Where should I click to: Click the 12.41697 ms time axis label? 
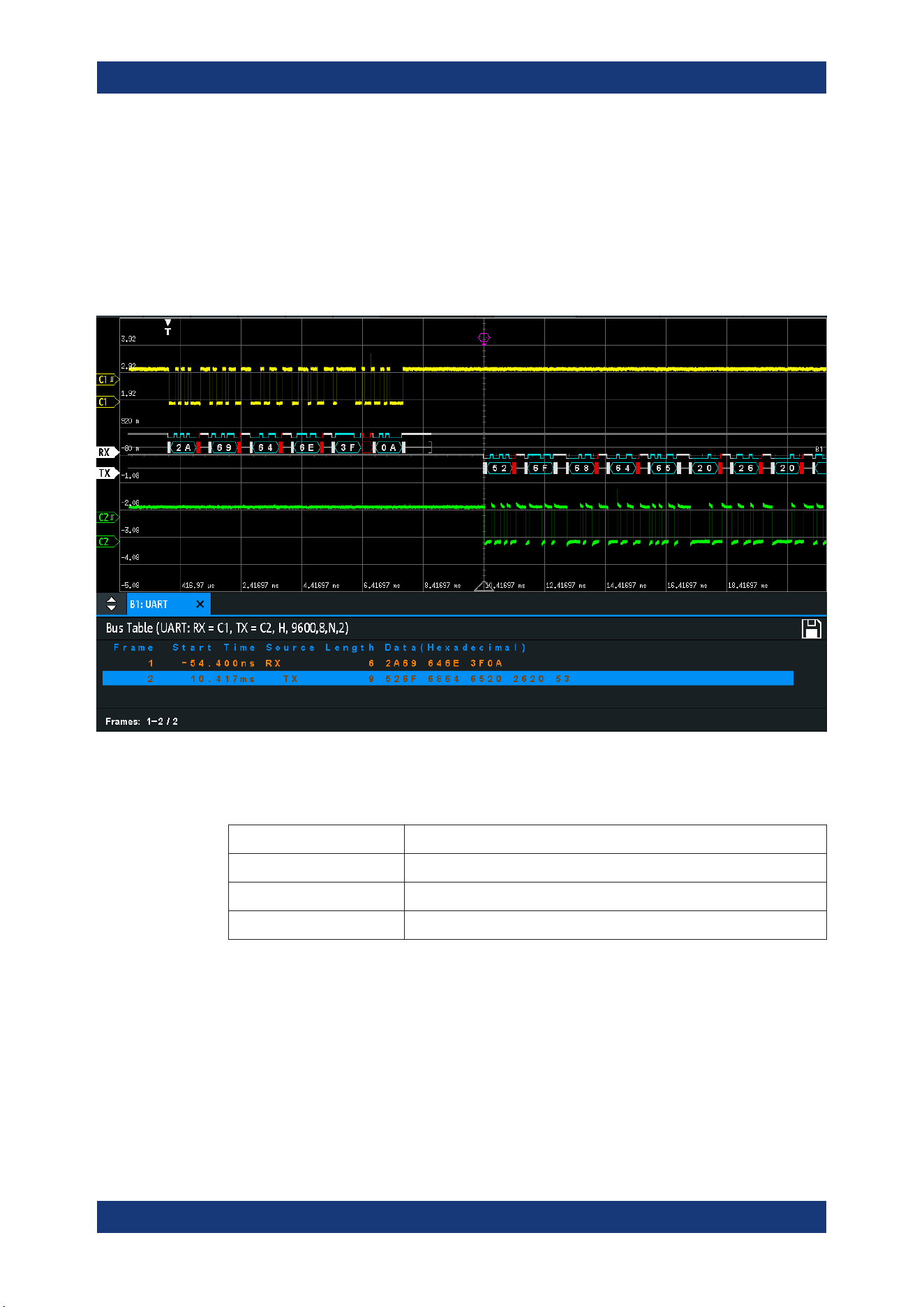565,586
